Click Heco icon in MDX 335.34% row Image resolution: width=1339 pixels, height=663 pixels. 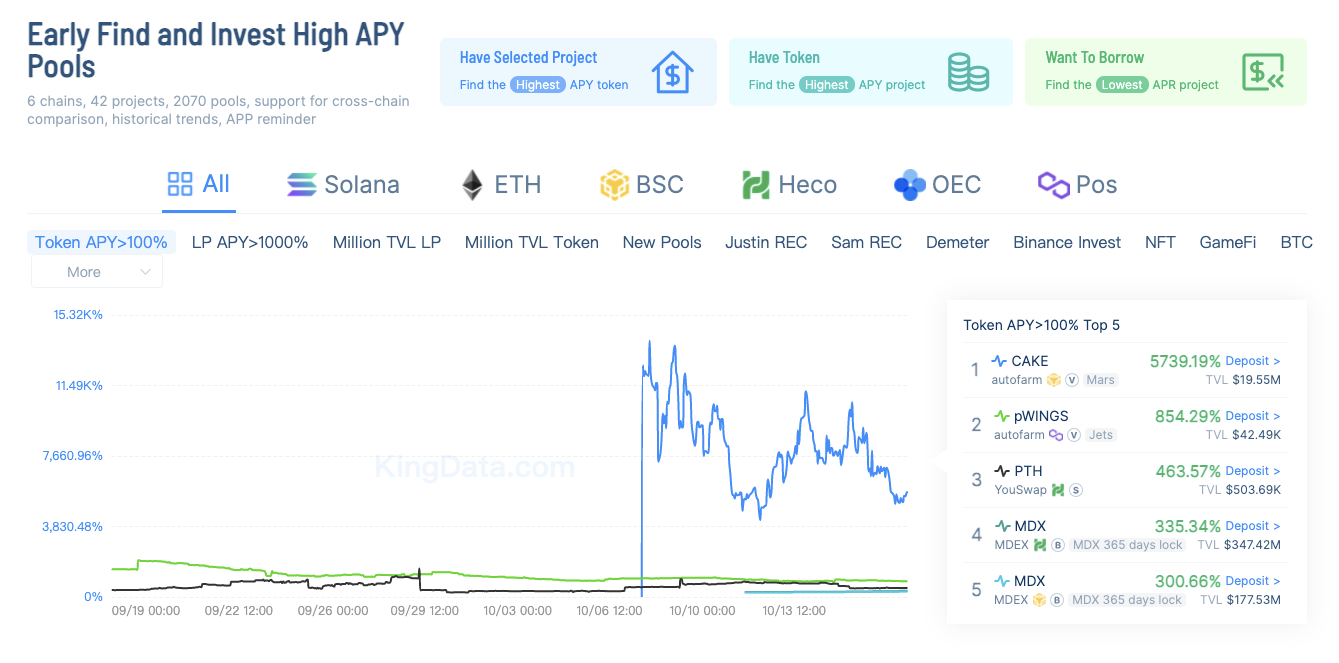click(x=1039, y=545)
